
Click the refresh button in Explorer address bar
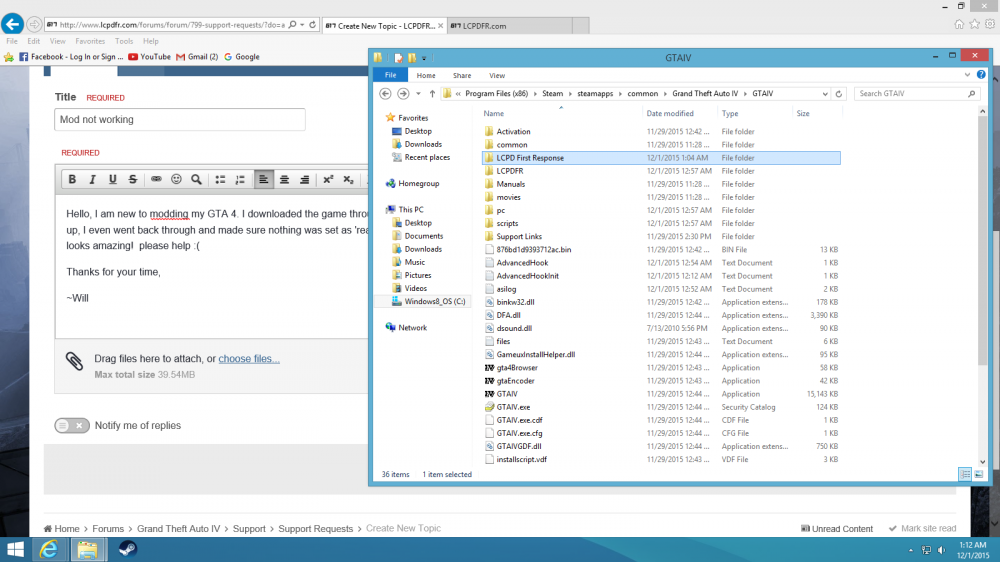(841, 93)
